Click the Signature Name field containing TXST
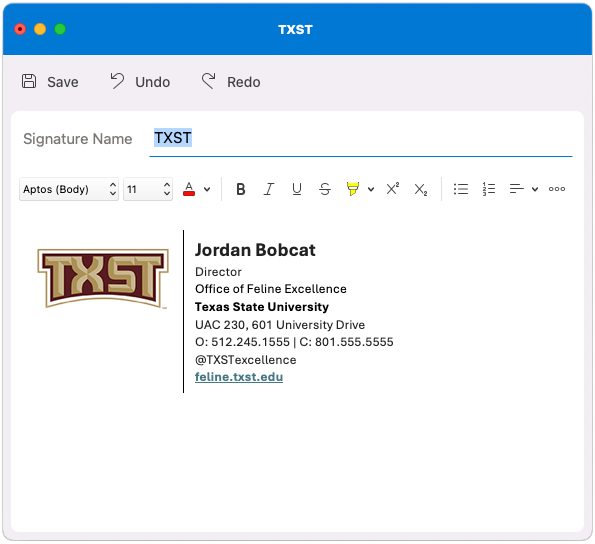Image resolution: width=595 pixels, height=544 pixels. (360, 138)
